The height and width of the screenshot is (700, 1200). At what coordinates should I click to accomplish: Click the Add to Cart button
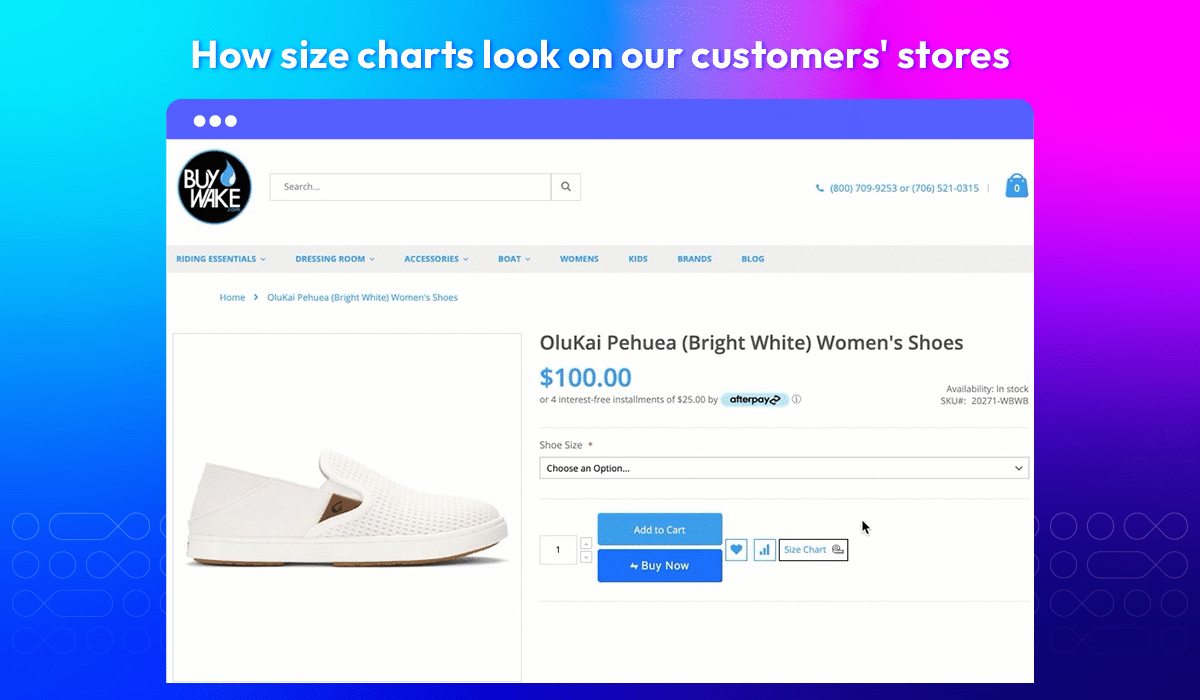point(660,530)
